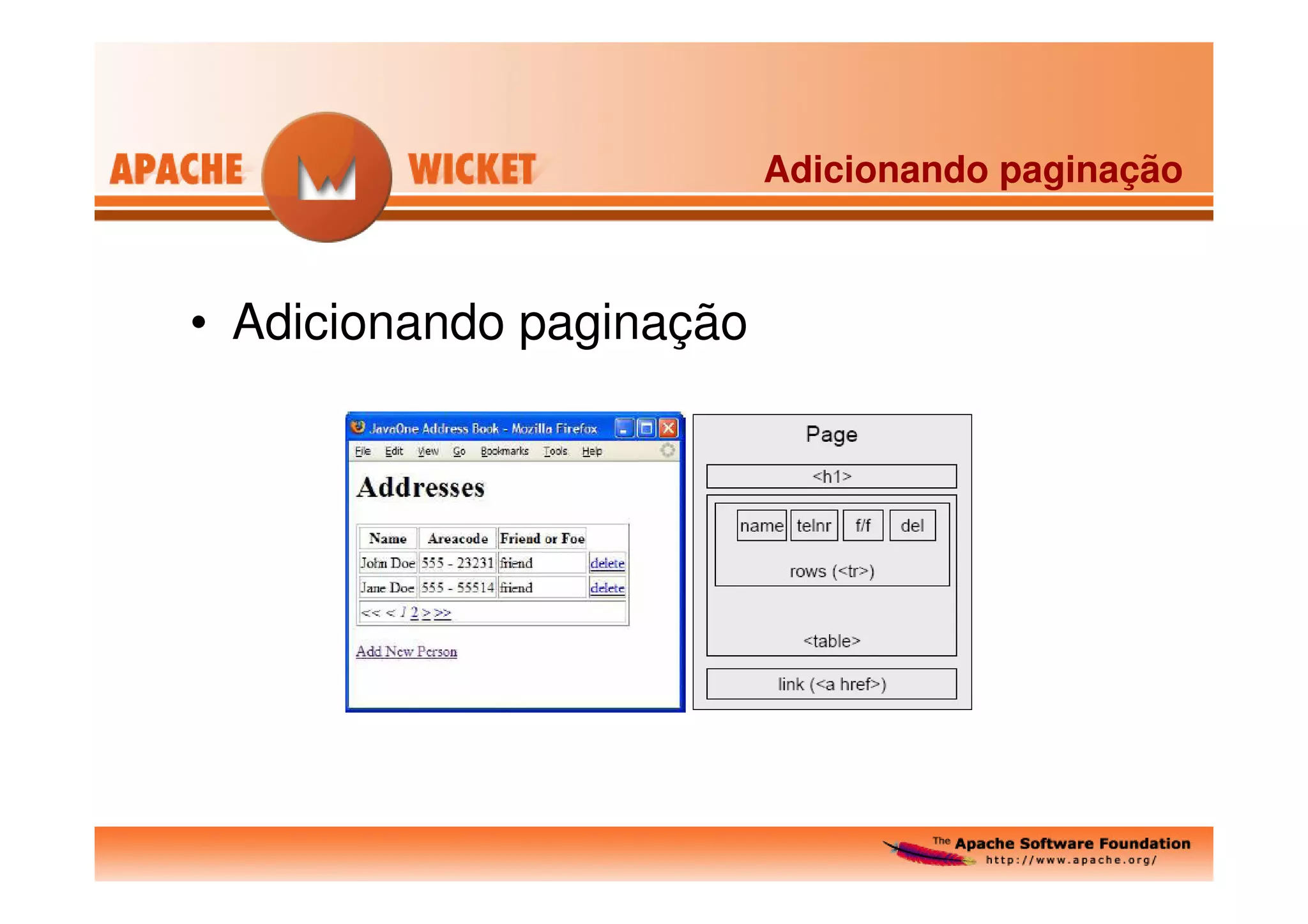The height and width of the screenshot is (924, 1308).
Task: Click the http://www.apache.org/ URL text
Action: 1071,860
